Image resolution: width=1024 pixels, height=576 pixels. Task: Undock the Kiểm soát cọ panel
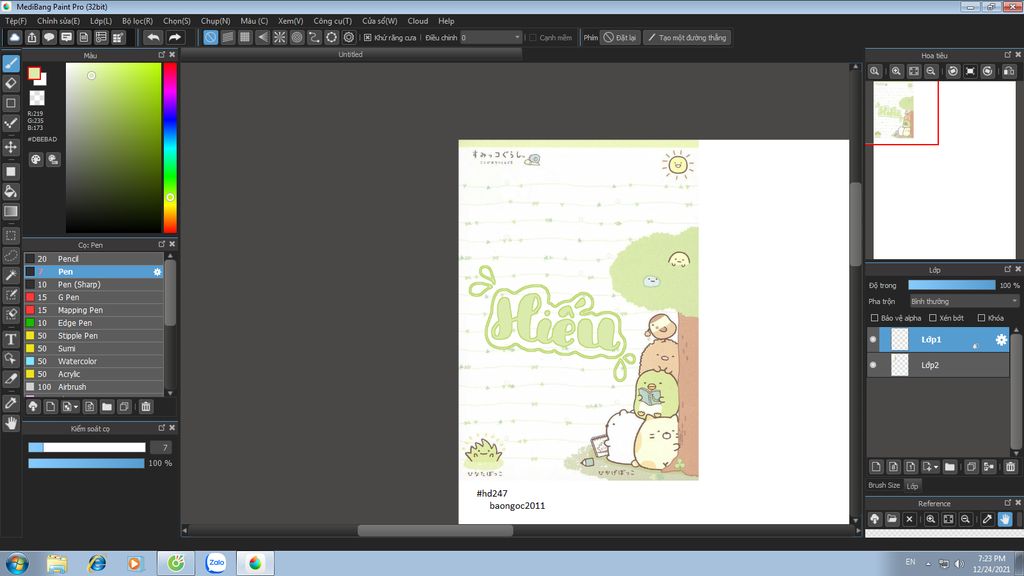click(x=161, y=428)
